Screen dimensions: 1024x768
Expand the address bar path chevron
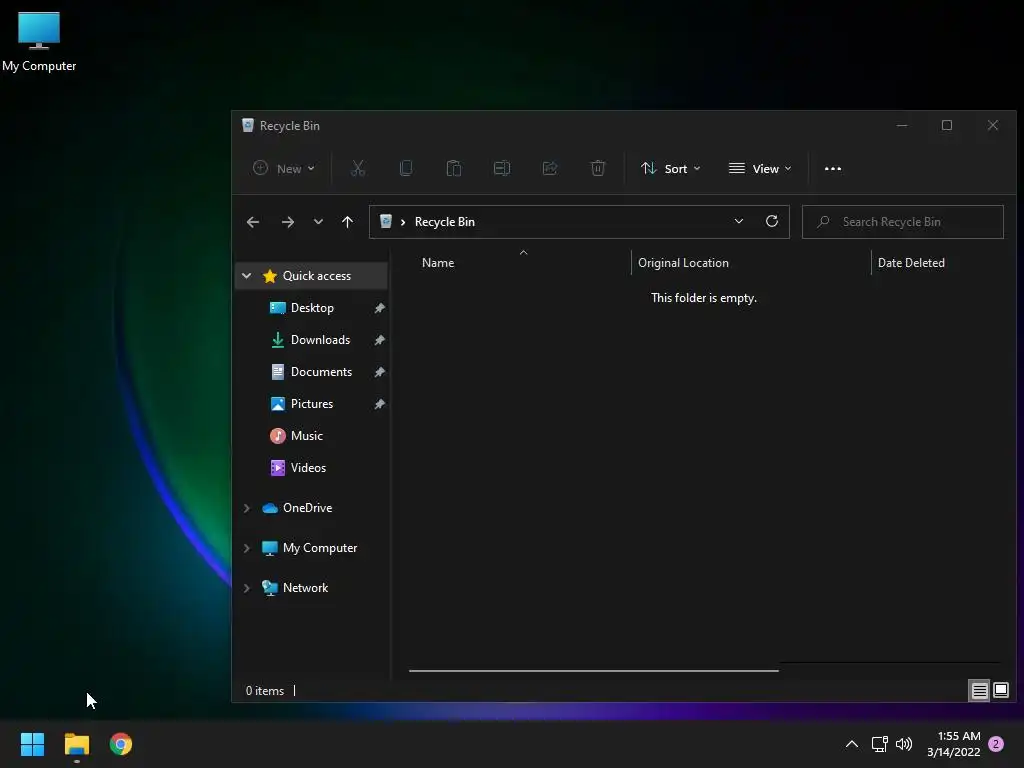click(403, 222)
